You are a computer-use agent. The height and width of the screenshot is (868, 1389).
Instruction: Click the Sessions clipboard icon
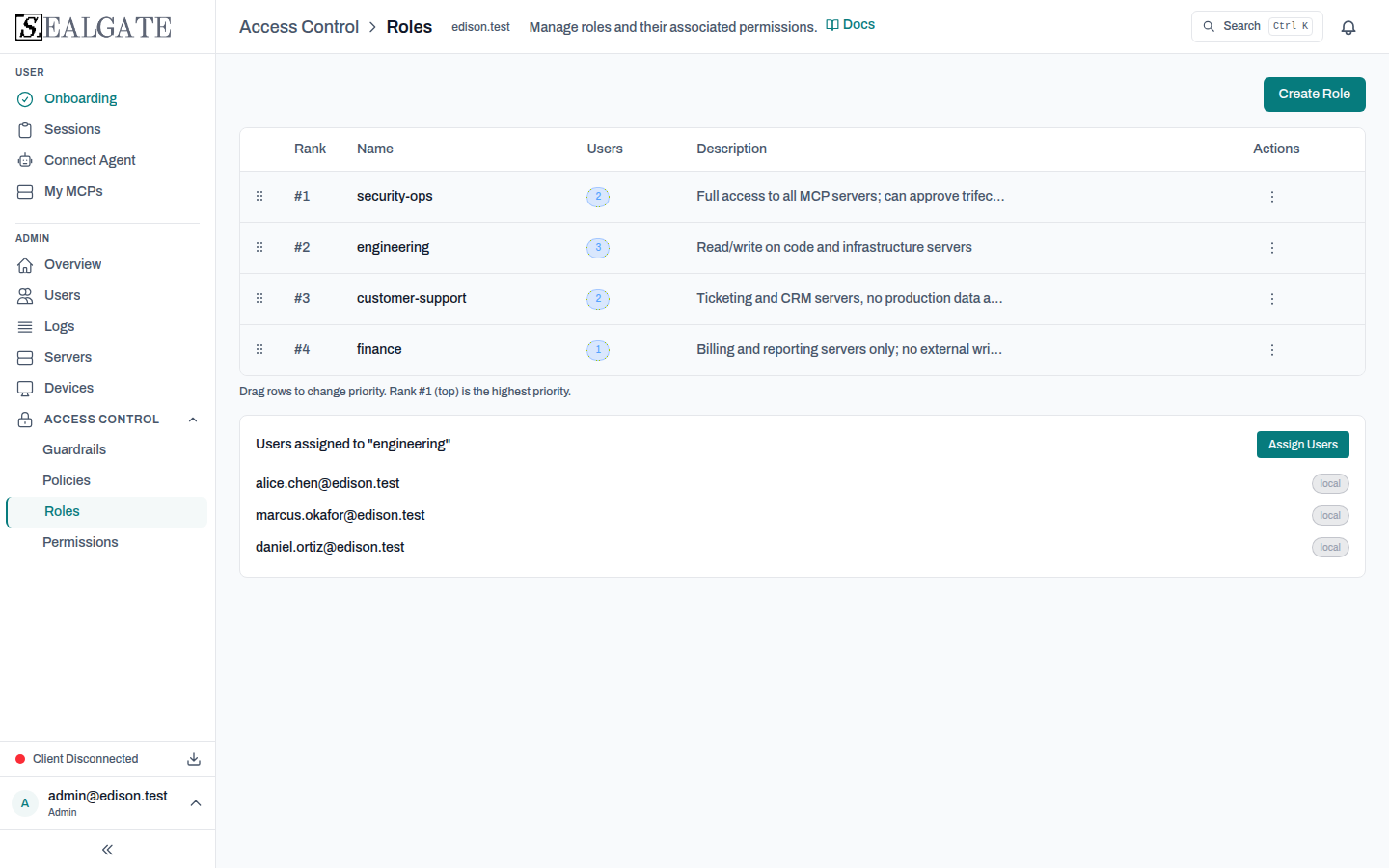25,130
